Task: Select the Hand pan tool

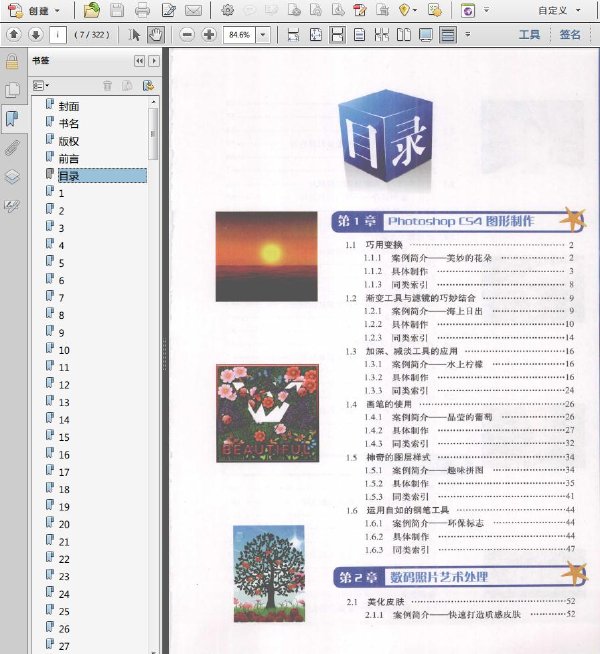Action: click(x=156, y=35)
